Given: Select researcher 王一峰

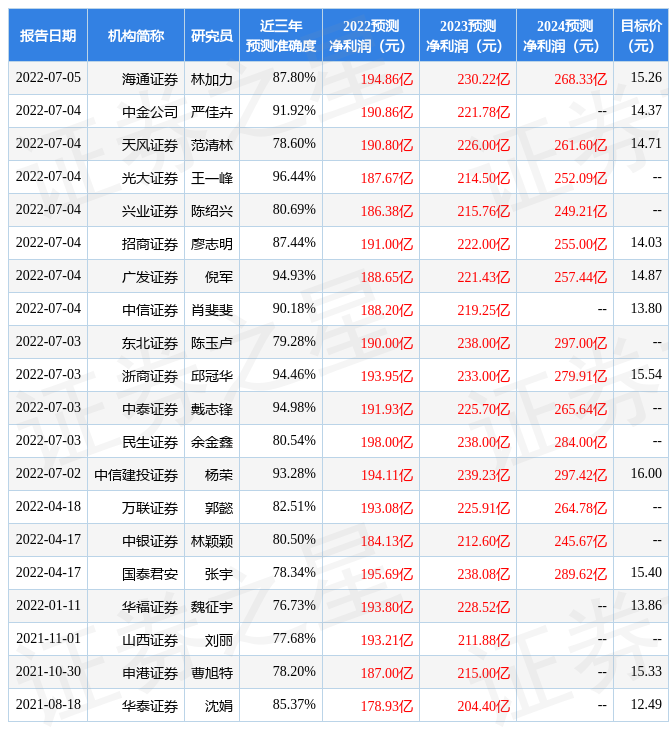Looking at the screenshot, I should [212, 178].
